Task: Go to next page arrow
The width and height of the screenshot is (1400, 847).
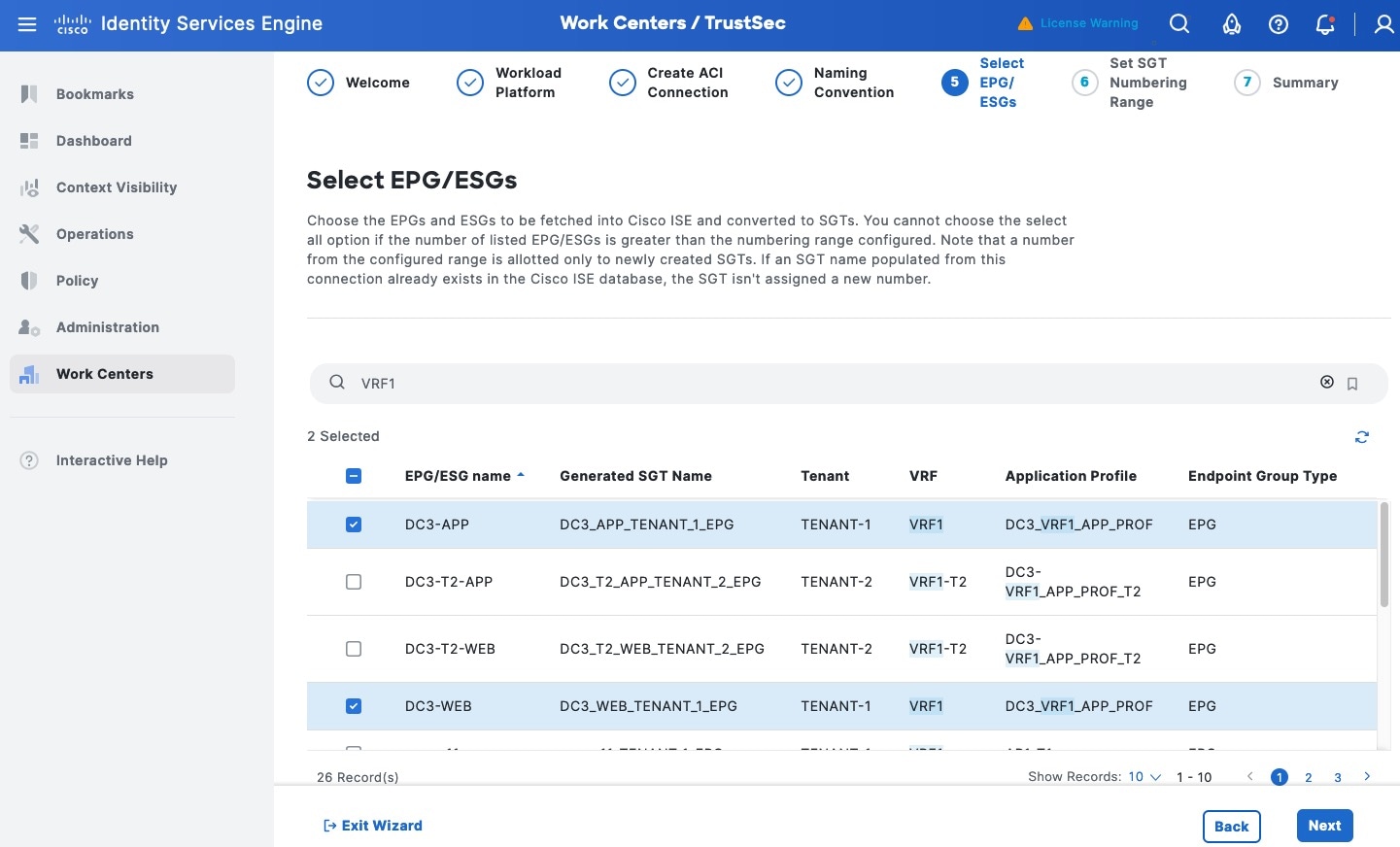Action: coord(1367,776)
